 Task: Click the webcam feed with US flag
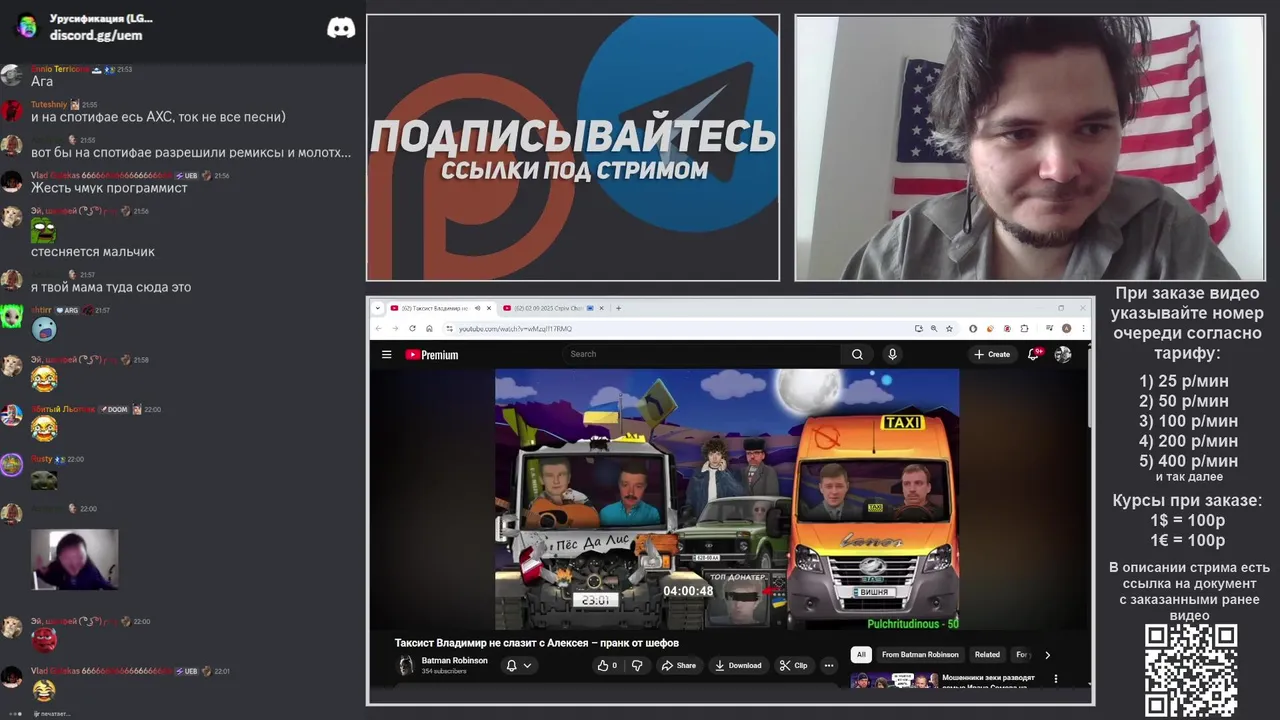[x=1030, y=148]
